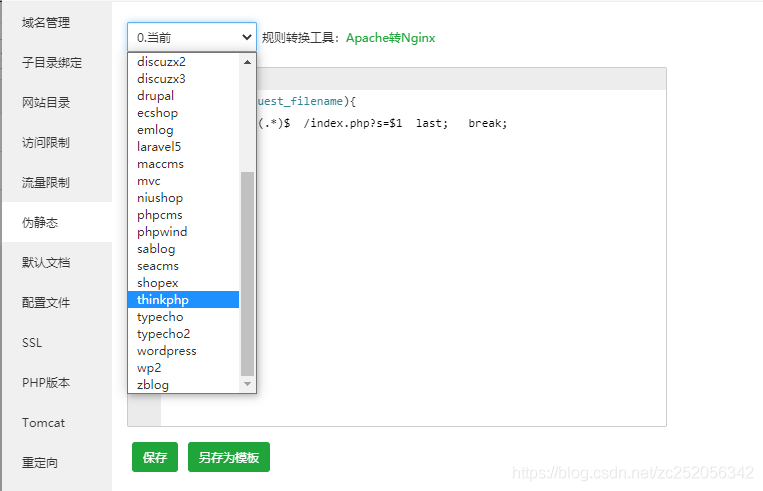Open the 域名管理 sidebar tab
Image resolution: width=763 pixels, height=491 pixels.
pos(57,22)
